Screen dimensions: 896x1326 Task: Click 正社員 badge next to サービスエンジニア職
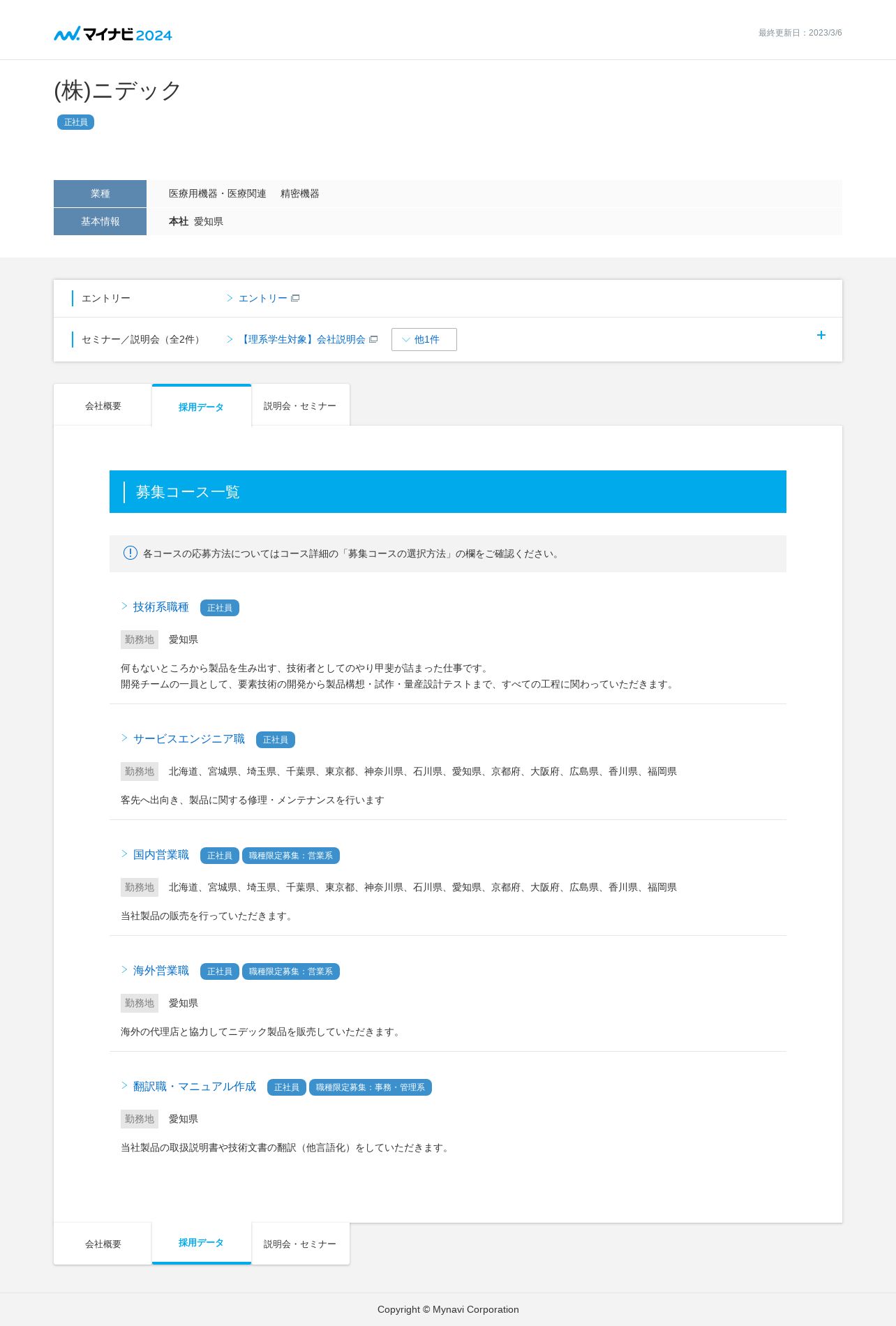276,740
